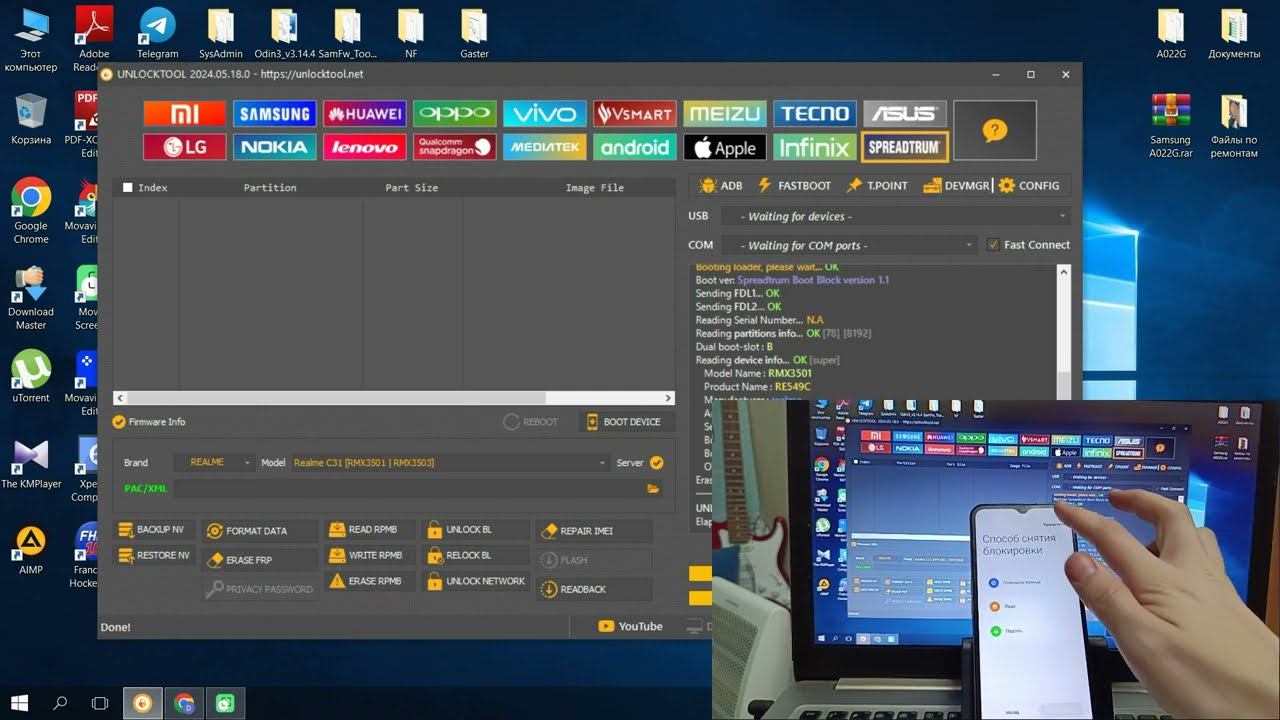Open the DEVMGR tab

(955, 186)
